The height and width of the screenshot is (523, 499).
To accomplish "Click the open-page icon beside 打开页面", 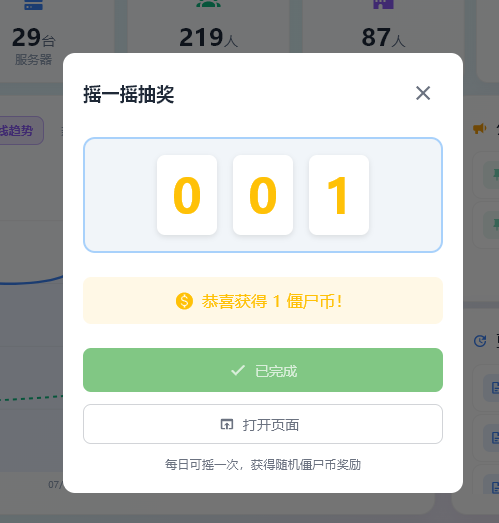I will coord(227,424).
